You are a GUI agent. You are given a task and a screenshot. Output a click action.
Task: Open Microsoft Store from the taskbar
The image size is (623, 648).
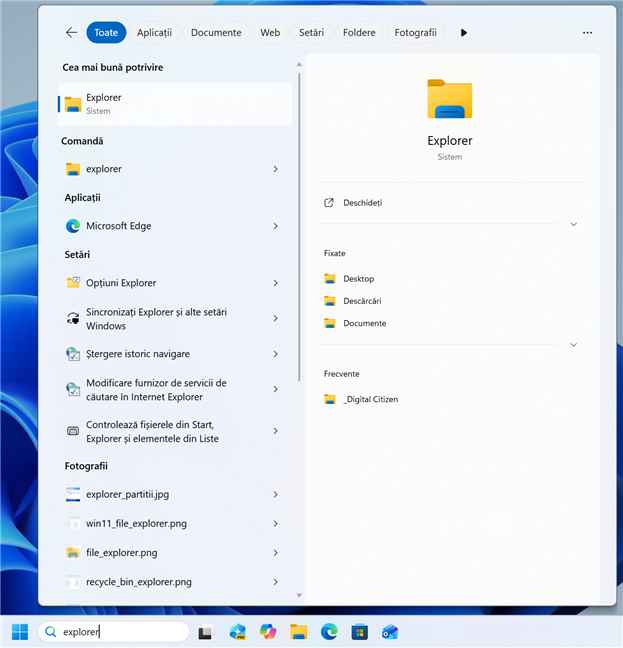360,631
